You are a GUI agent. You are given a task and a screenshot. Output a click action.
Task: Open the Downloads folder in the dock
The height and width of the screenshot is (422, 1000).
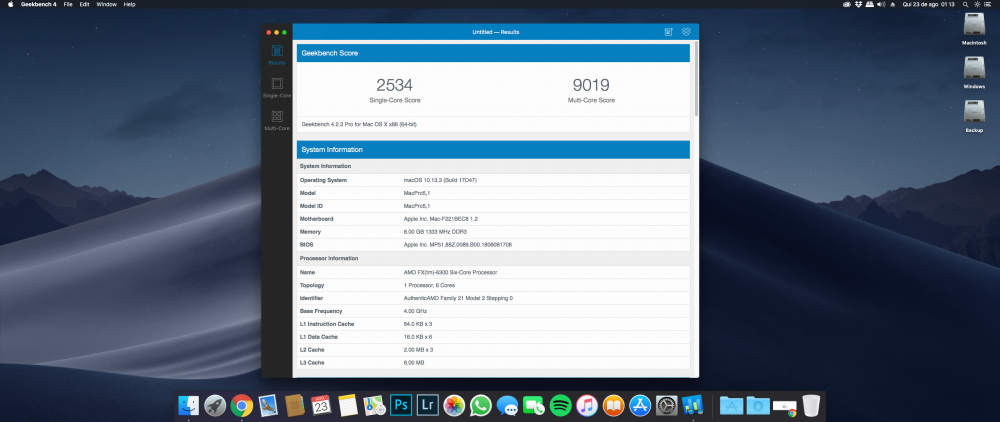[x=758, y=405]
